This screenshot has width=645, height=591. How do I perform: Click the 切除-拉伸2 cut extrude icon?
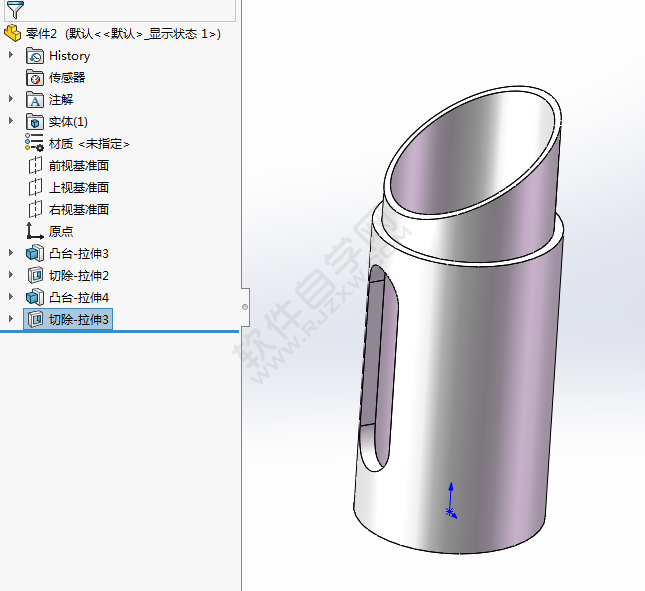click(35, 275)
